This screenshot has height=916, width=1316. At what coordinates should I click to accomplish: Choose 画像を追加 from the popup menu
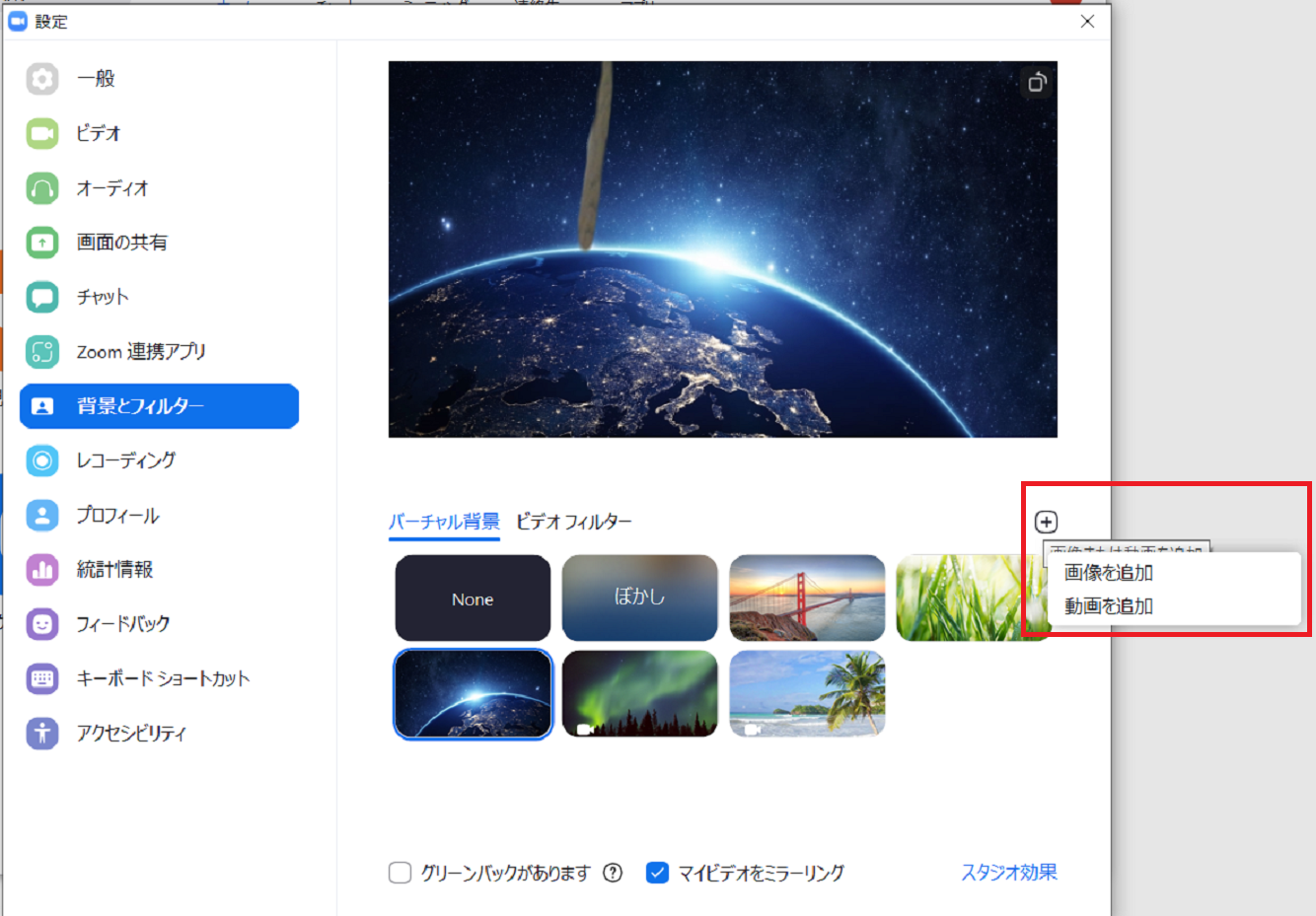point(1108,573)
